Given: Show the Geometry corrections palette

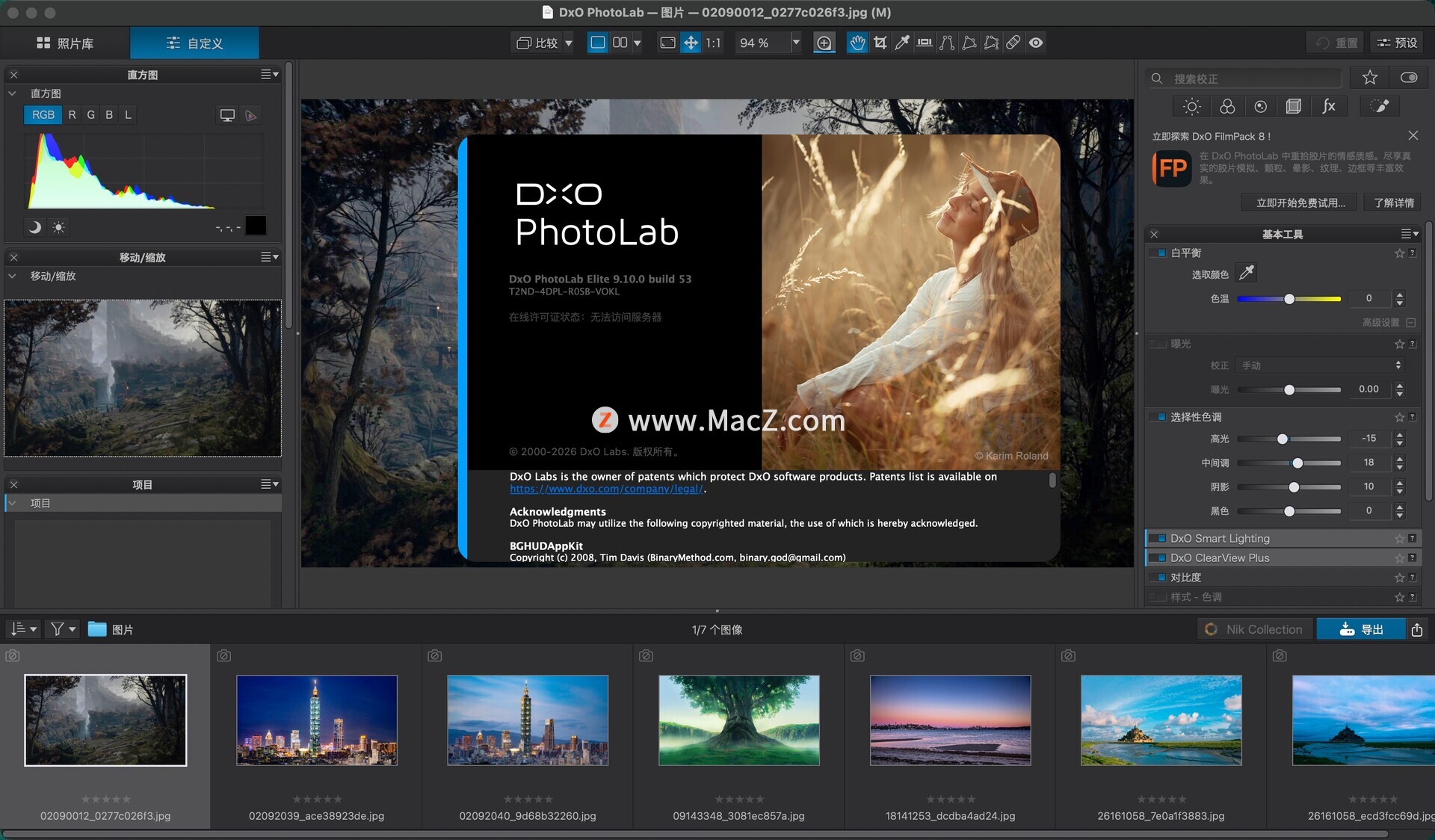Looking at the screenshot, I should (1294, 106).
